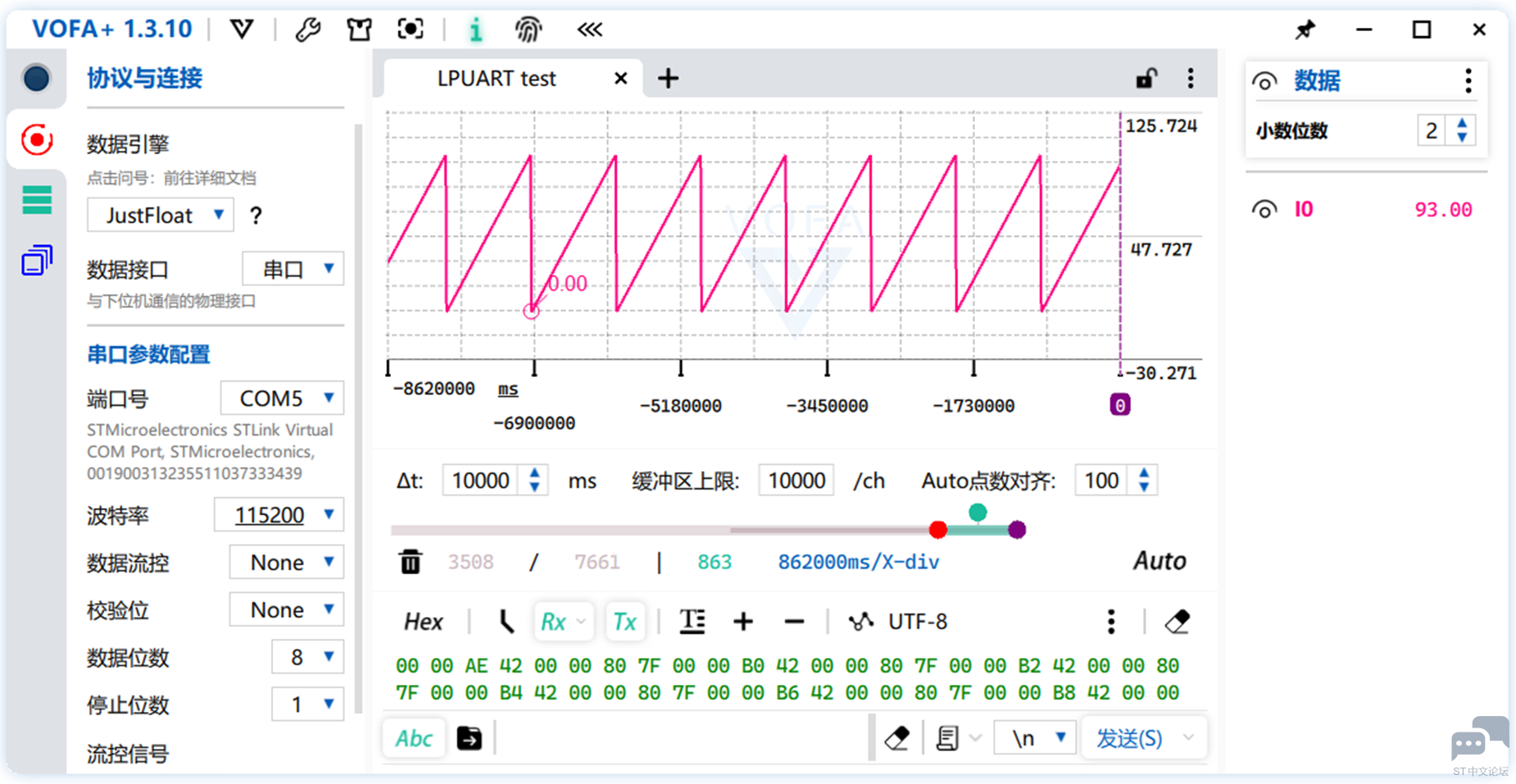Open the JustFloat data engine dropdown
Viewport: 1516px width, 784px height.
(161, 215)
